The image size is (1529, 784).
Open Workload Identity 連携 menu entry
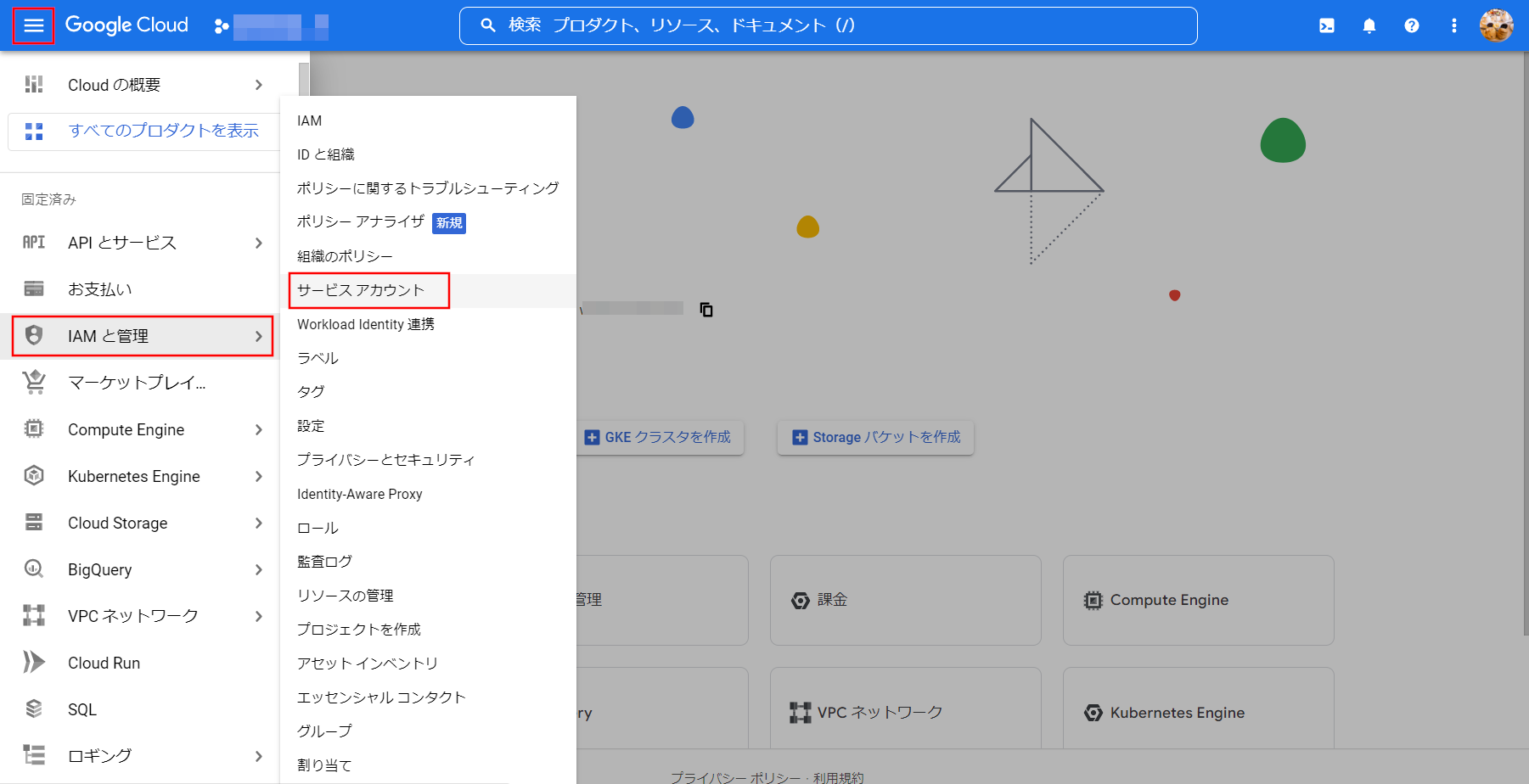pos(367,324)
